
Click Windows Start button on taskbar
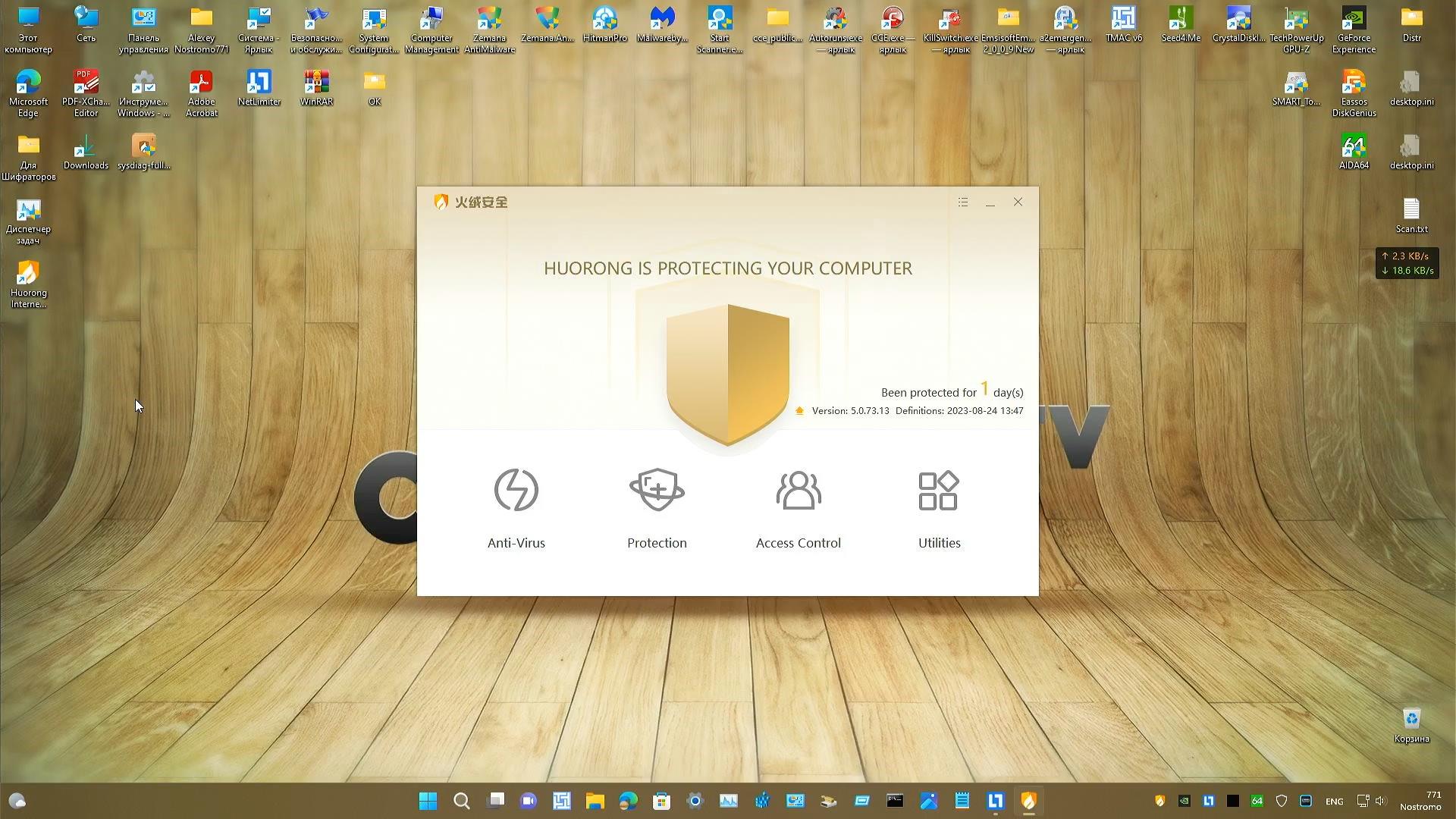tap(428, 801)
